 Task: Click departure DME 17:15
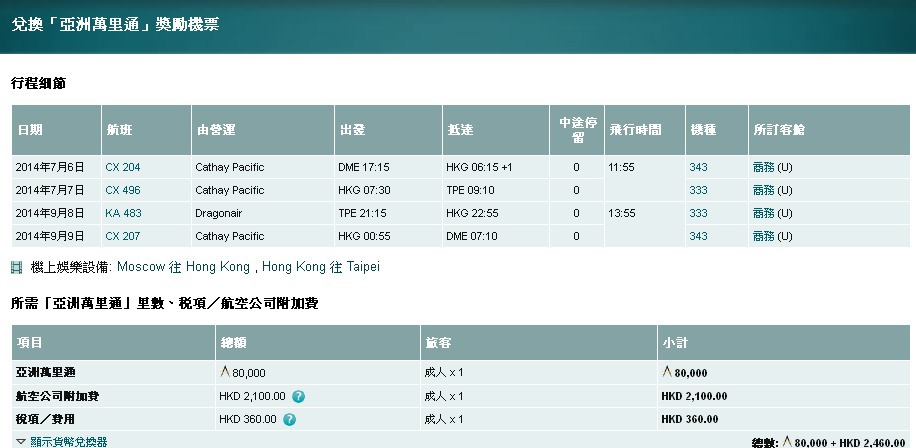pos(363,168)
